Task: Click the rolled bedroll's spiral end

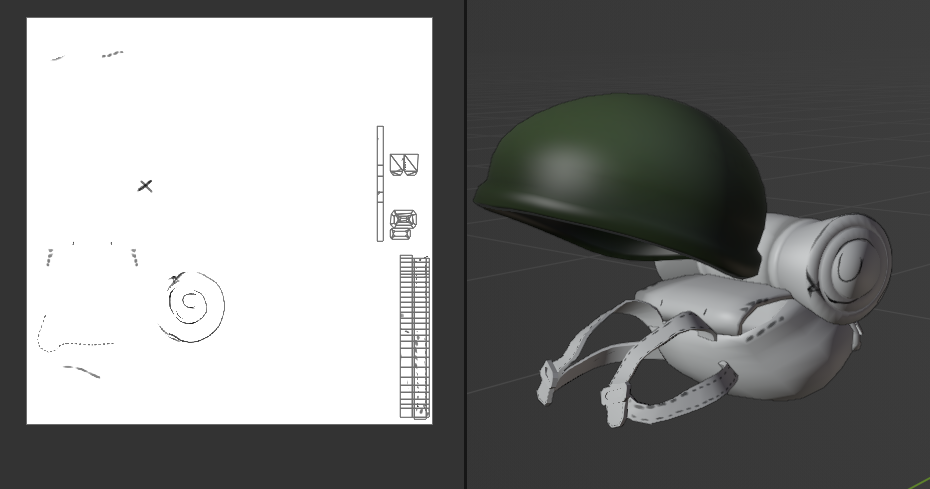Action: 850,265
